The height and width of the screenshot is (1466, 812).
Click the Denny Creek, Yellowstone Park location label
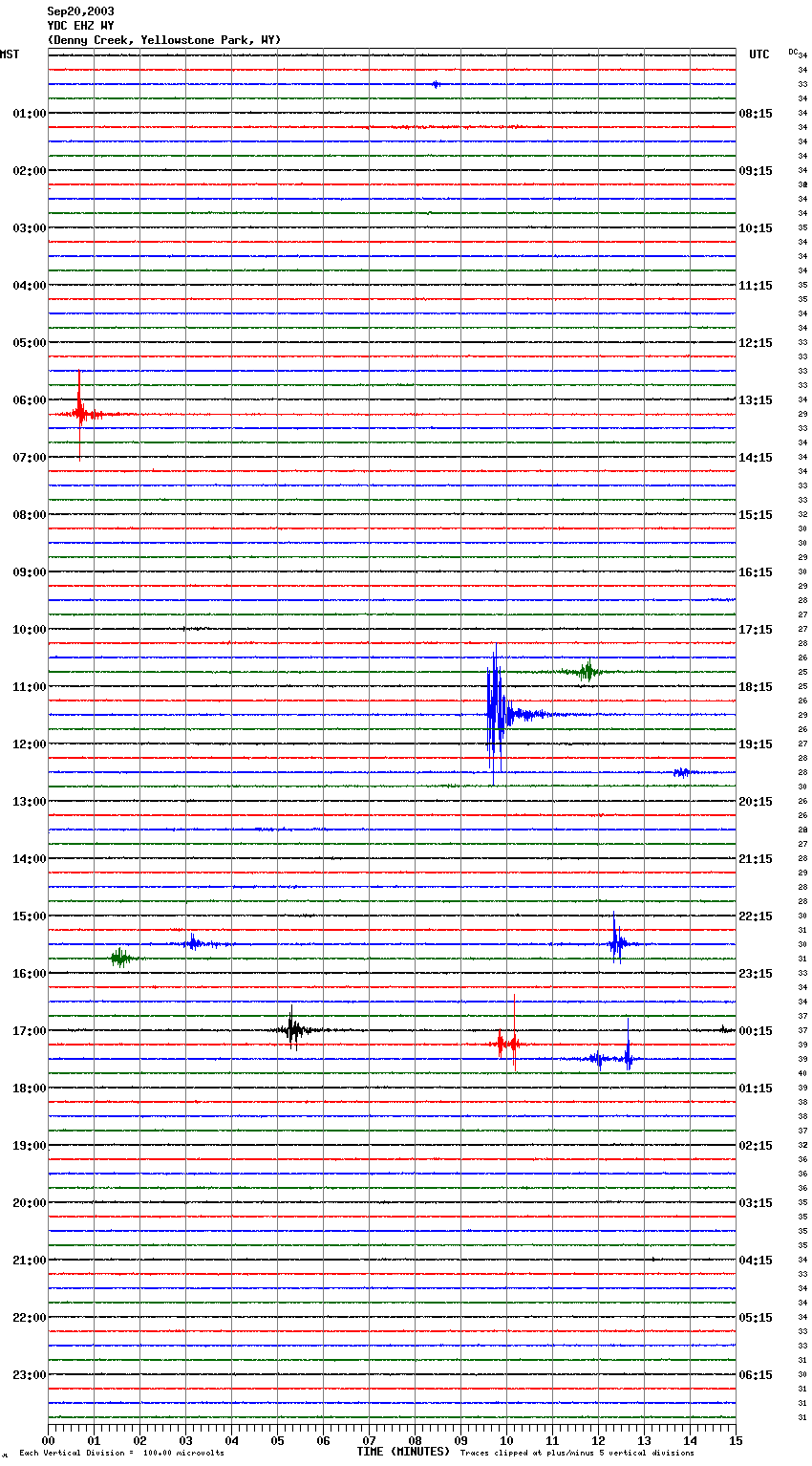(164, 40)
